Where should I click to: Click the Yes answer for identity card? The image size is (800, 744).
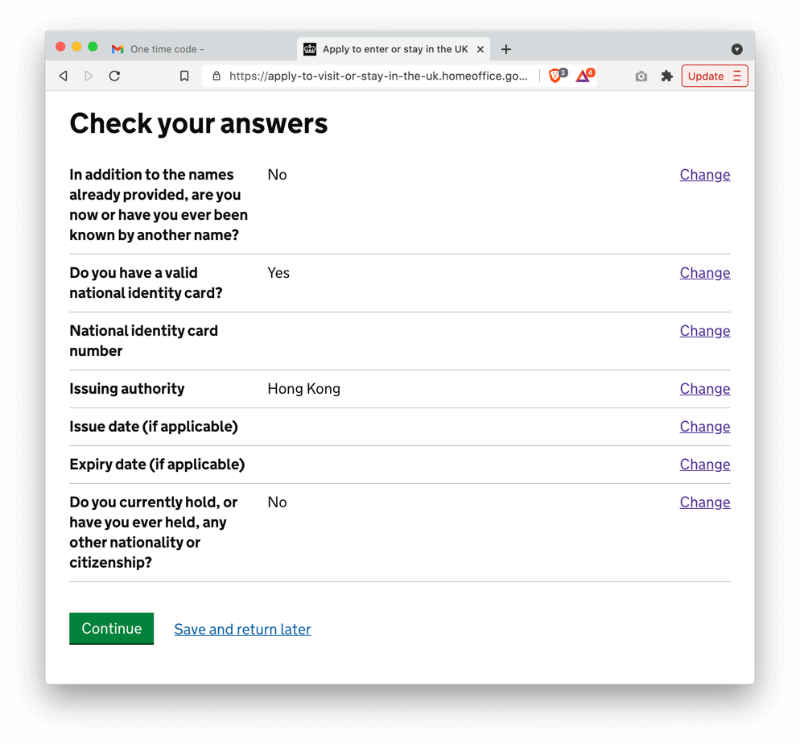[x=279, y=273]
